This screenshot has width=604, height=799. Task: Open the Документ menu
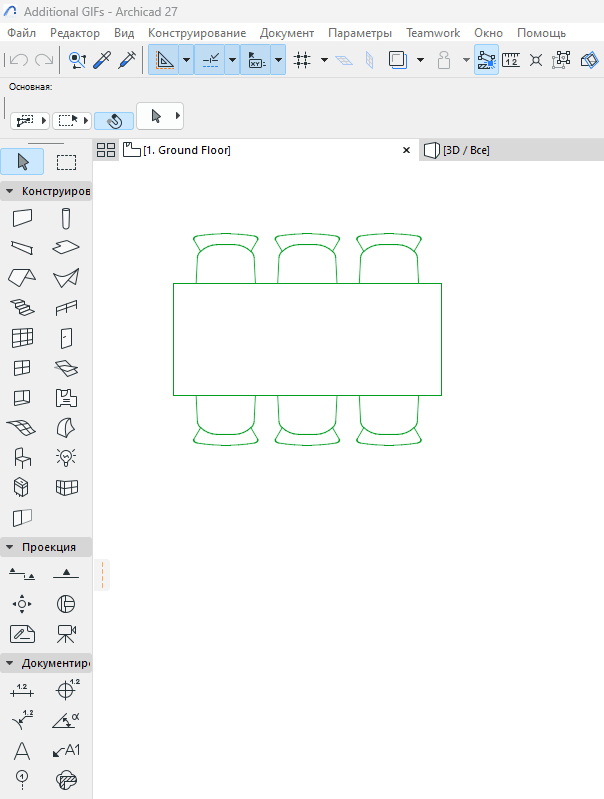(287, 33)
